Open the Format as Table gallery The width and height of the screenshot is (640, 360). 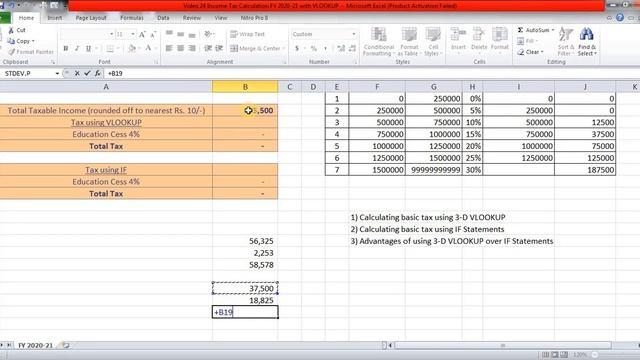tap(409, 42)
